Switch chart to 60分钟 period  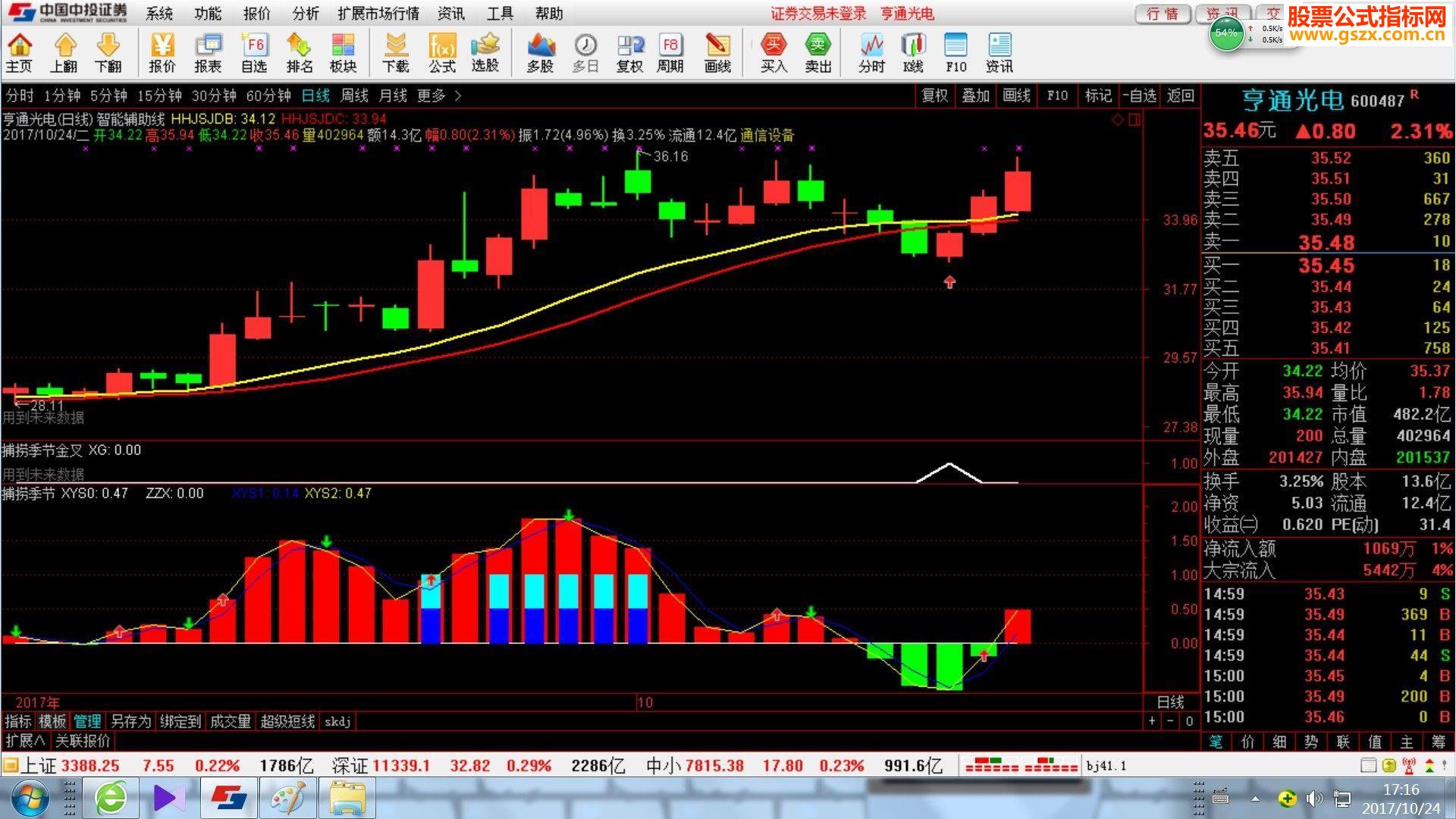268,96
